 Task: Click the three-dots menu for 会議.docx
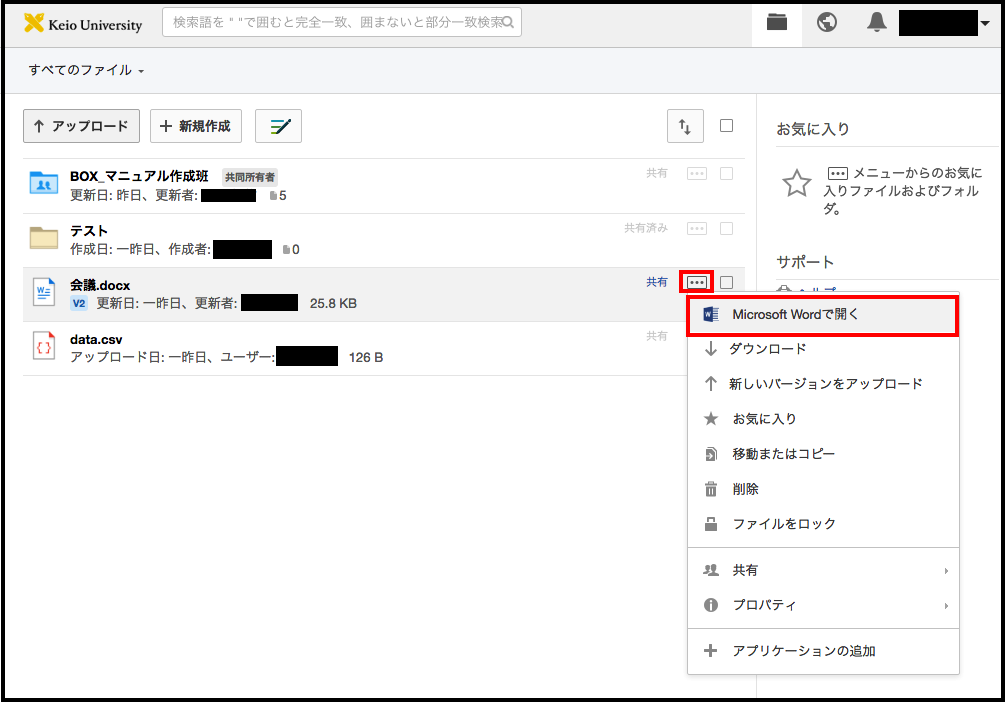click(697, 283)
